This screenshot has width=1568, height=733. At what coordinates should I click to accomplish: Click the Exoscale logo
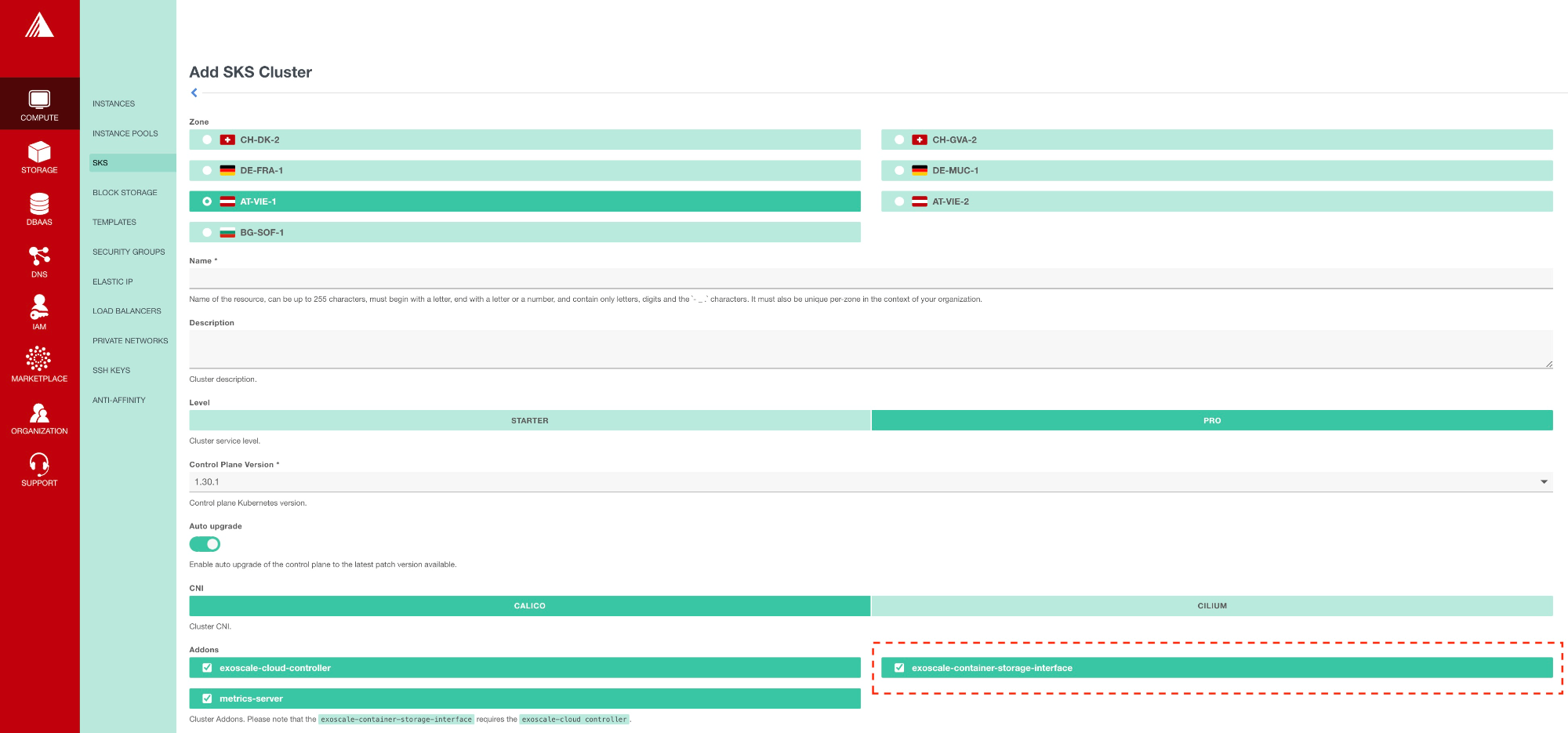coord(39,25)
